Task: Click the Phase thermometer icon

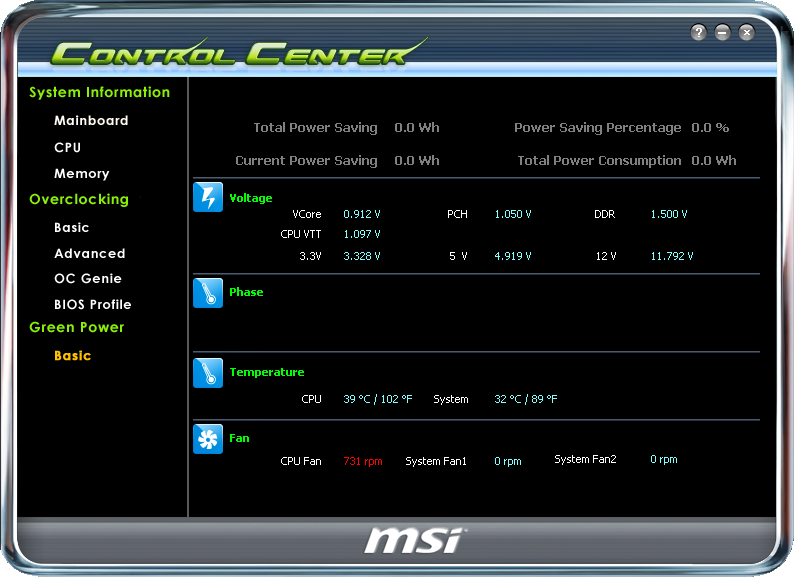Action: coord(208,293)
